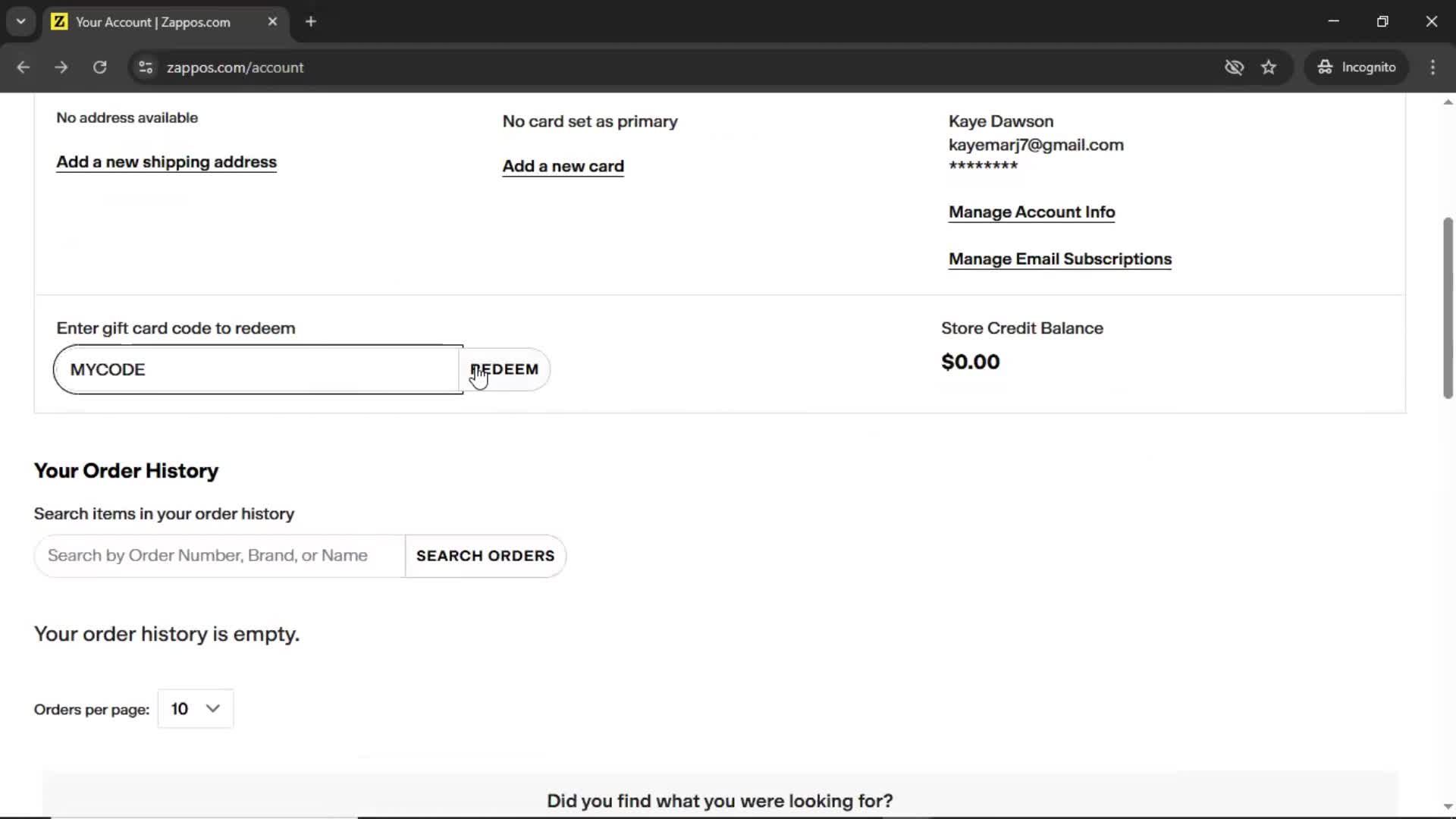View site information icon in address bar
The image size is (1456, 819).
[x=146, y=67]
